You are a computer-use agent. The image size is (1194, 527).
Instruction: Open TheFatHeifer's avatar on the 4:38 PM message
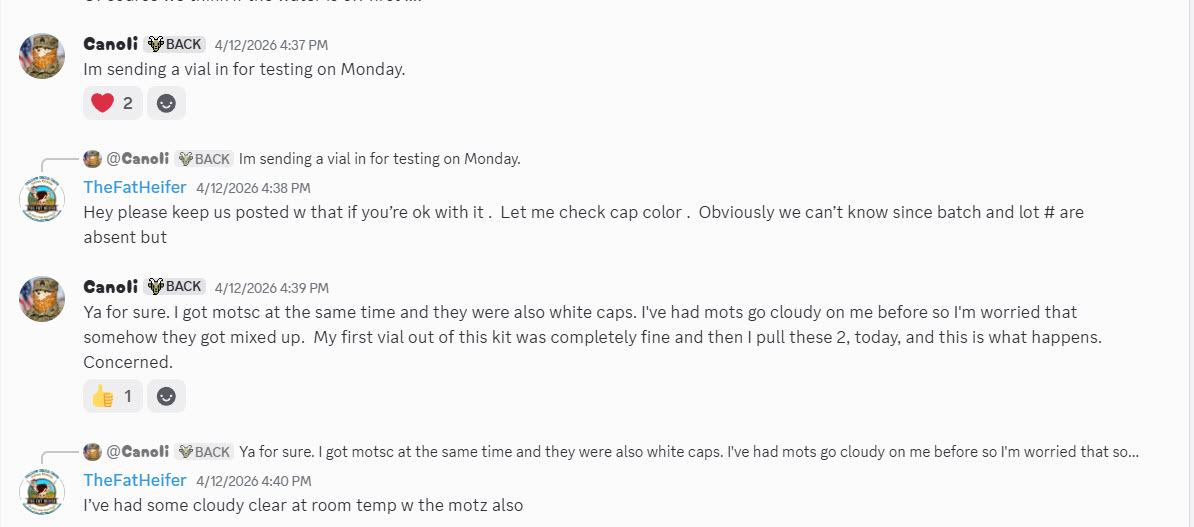click(x=42, y=201)
